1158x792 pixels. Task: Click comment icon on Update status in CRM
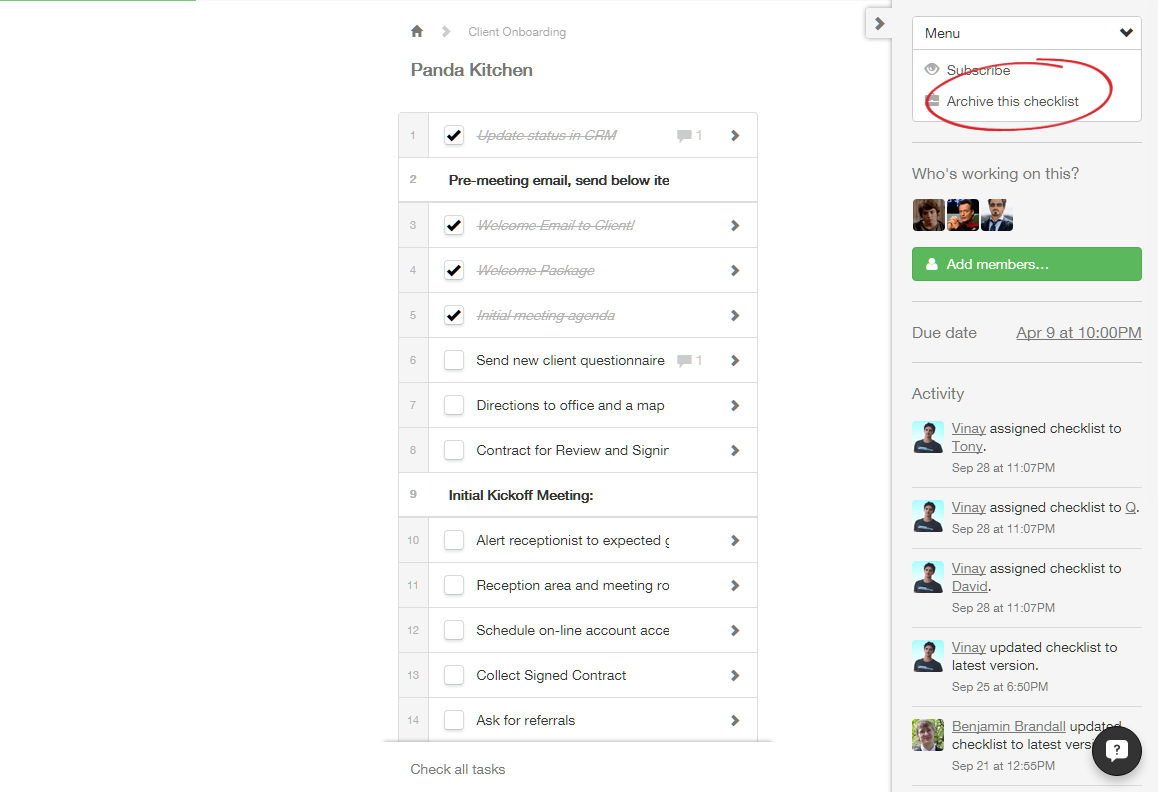coord(685,135)
